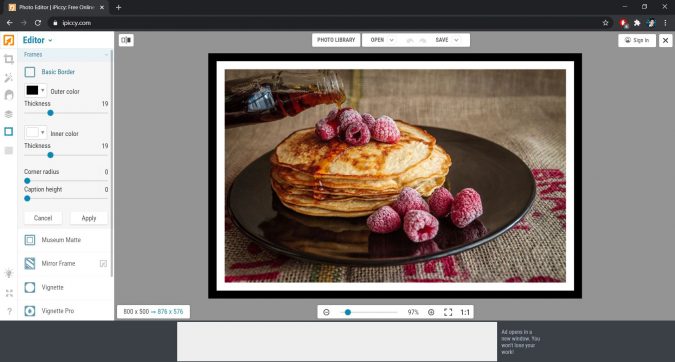Select the Mirror Frame label
Screen dimensions: 675x362
pyautogui.click(x=58, y=263)
